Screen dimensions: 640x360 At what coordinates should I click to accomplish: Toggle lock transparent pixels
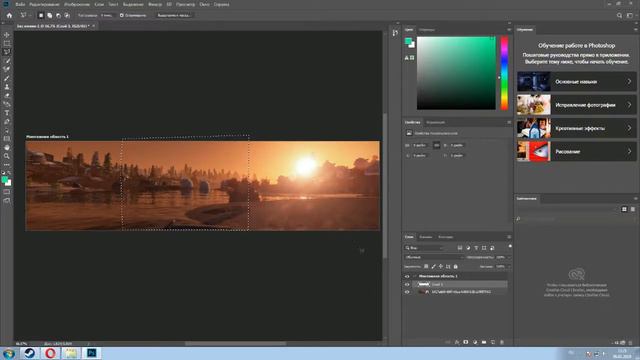(x=426, y=266)
